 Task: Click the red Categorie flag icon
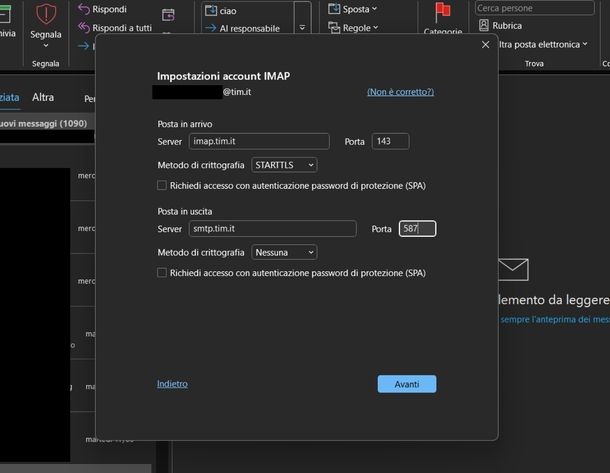442,12
